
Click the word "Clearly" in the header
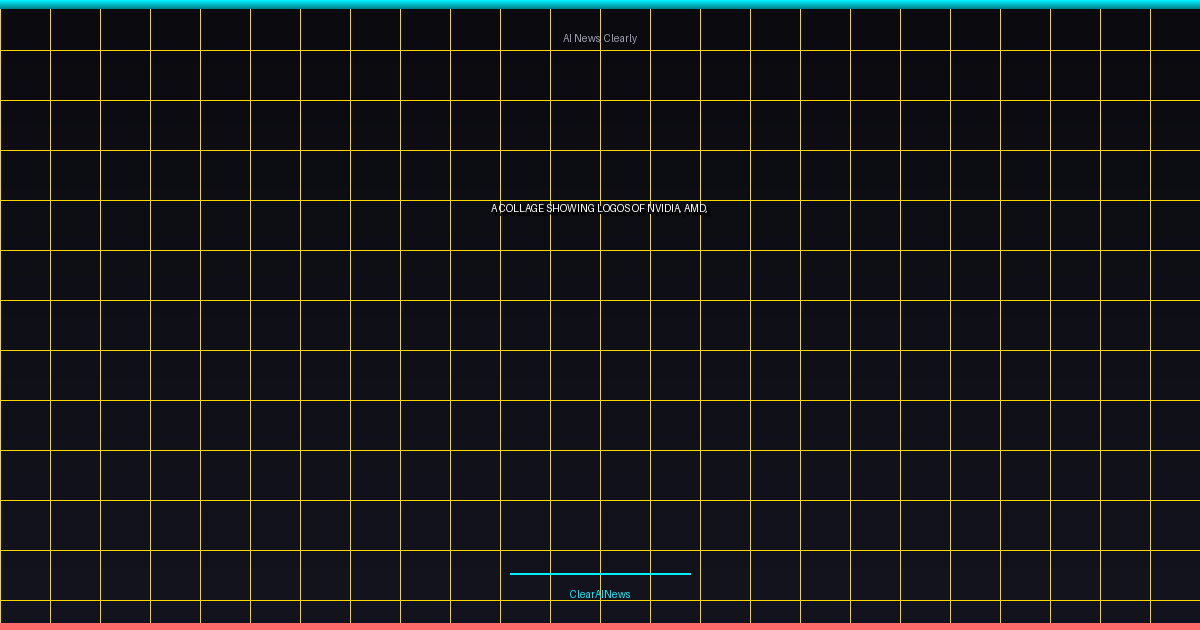(x=620, y=38)
